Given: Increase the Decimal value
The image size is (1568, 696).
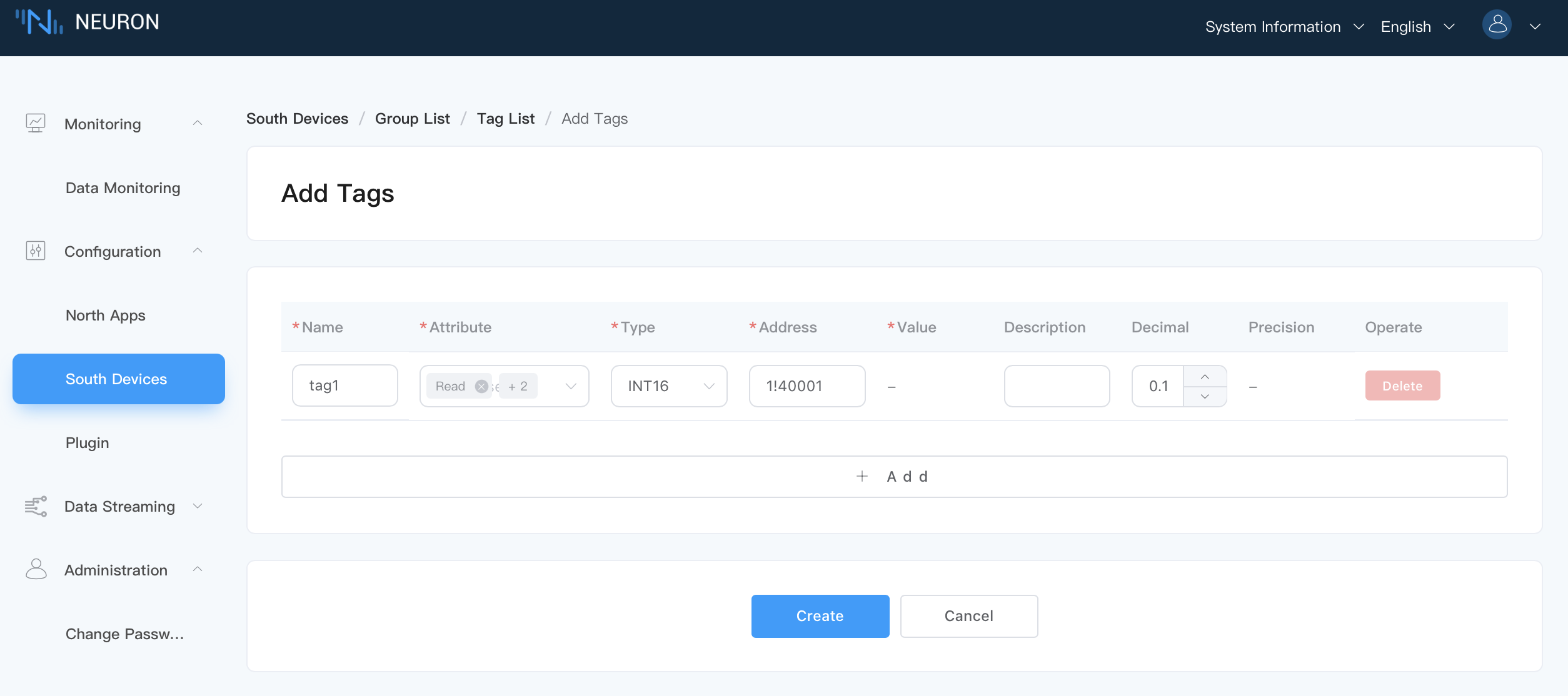Looking at the screenshot, I should (1205, 377).
